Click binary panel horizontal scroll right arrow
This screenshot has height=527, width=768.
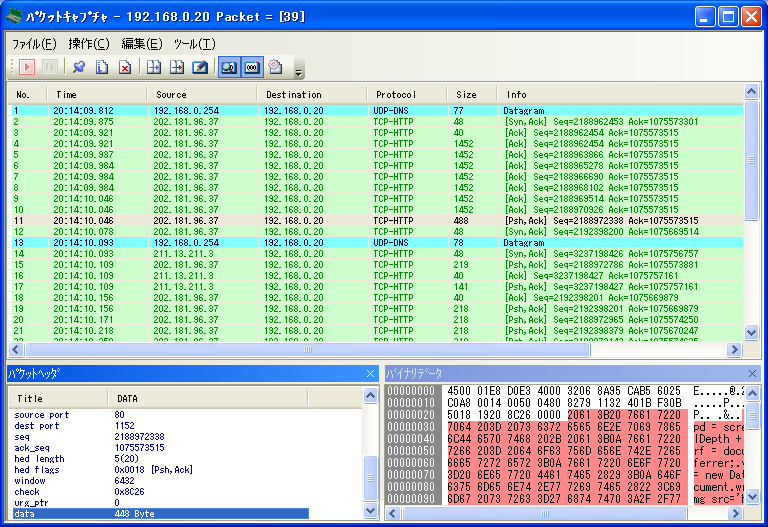(x=735, y=513)
